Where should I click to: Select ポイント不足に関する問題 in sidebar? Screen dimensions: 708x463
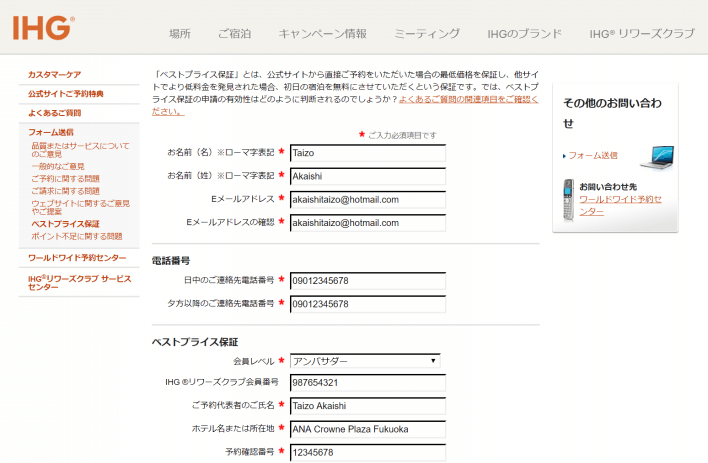[78, 237]
